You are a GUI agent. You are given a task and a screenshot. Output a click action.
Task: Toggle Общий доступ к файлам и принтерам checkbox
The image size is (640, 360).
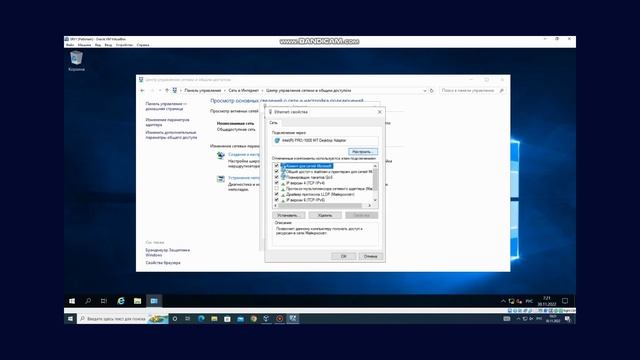(x=276, y=171)
